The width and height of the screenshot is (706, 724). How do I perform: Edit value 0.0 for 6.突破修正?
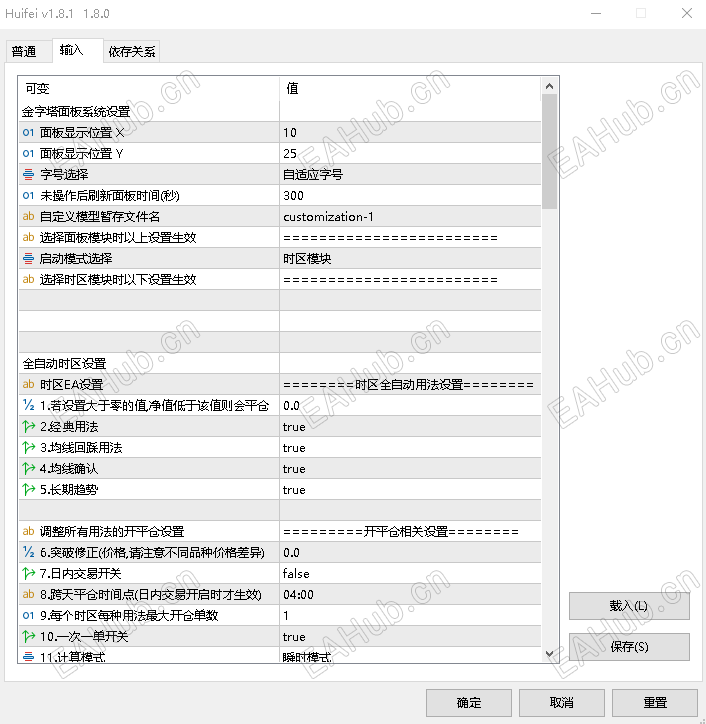pyautogui.click(x=410, y=553)
